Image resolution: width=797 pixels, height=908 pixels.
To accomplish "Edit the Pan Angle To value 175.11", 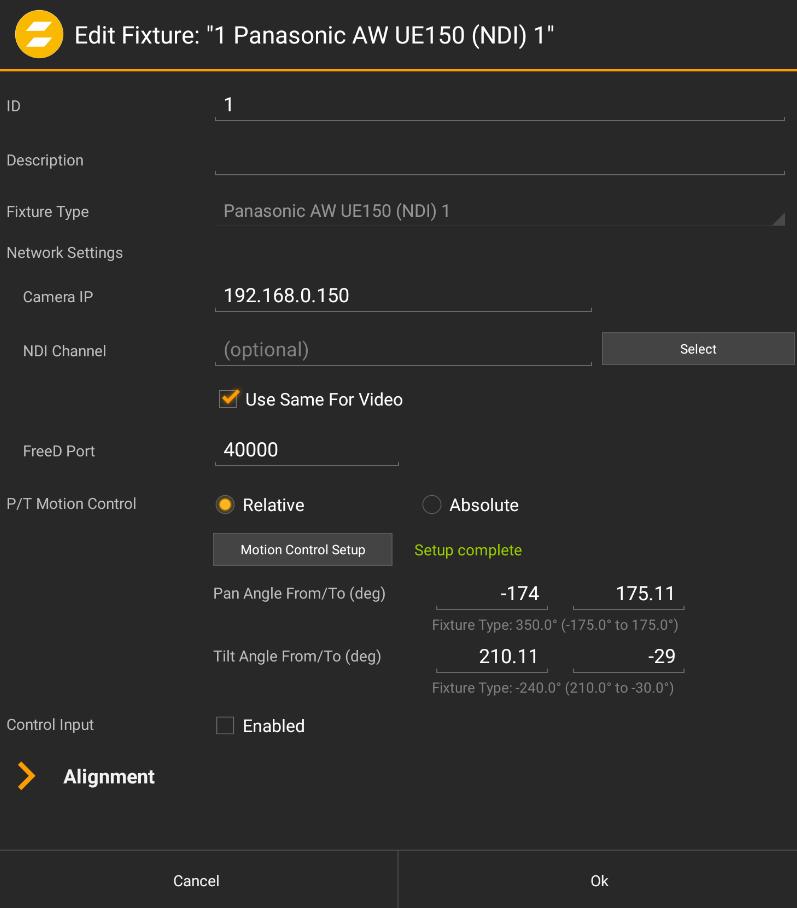I will (x=628, y=593).
